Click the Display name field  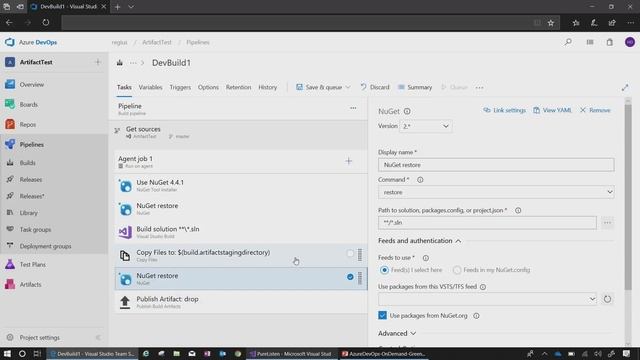coord(496,165)
